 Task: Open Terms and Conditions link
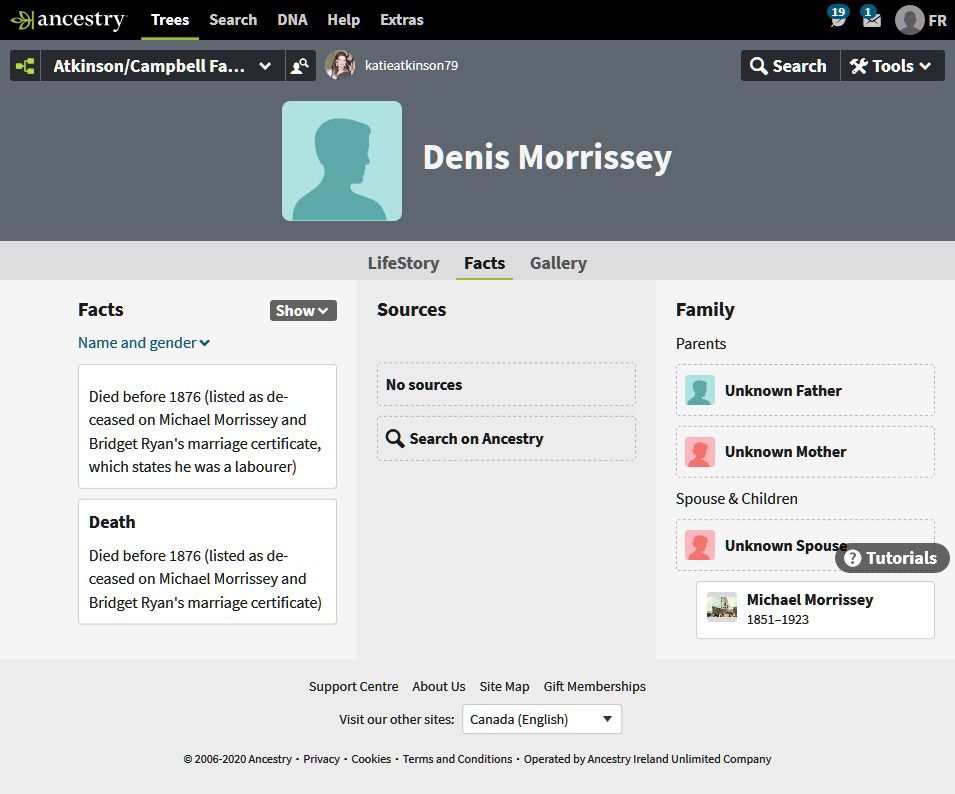tap(457, 759)
